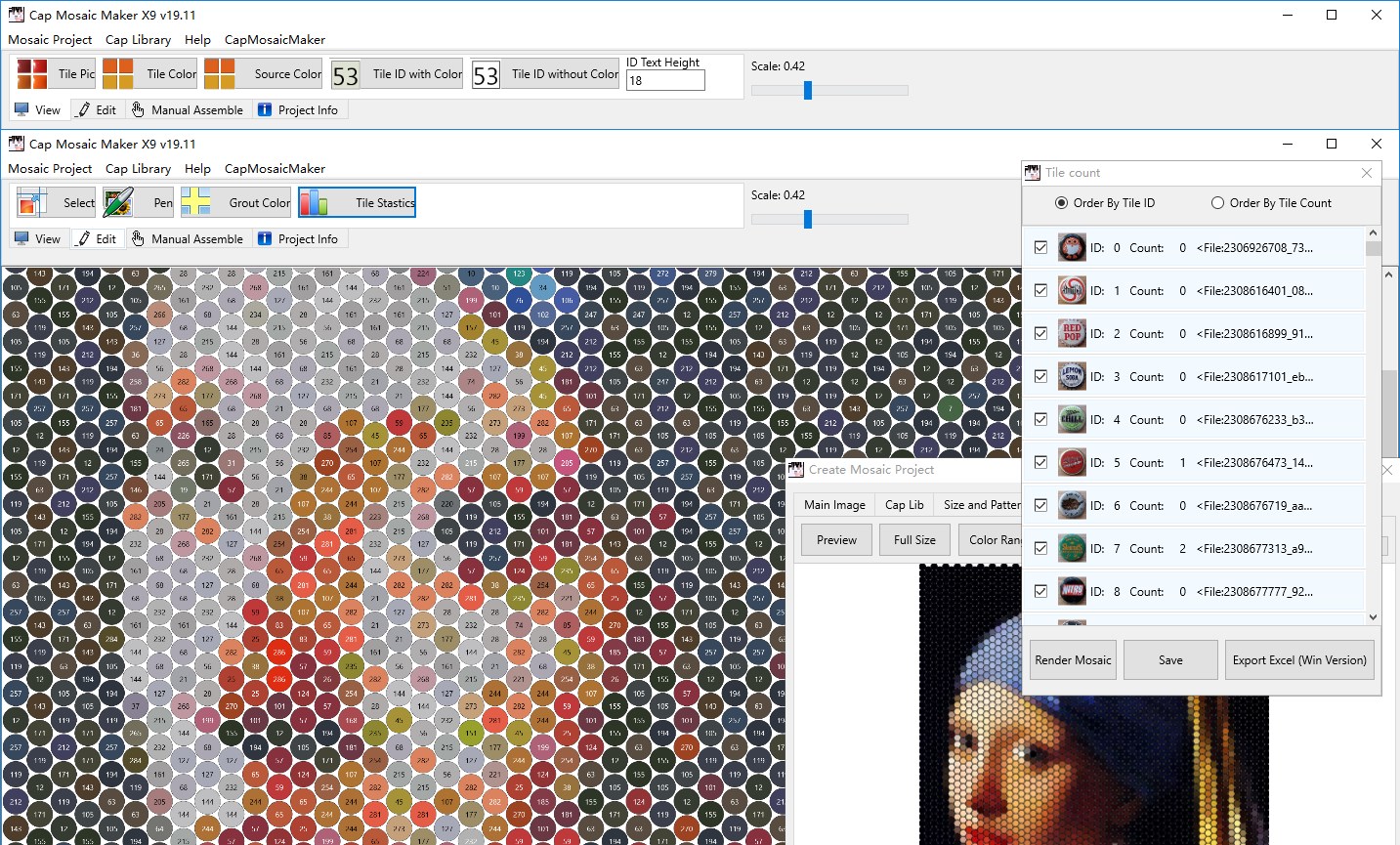Open CapMosaicMaker menu in top window
Image resolution: width=1400 pixels, height=845 pixels.
click(x=275, y=39)
